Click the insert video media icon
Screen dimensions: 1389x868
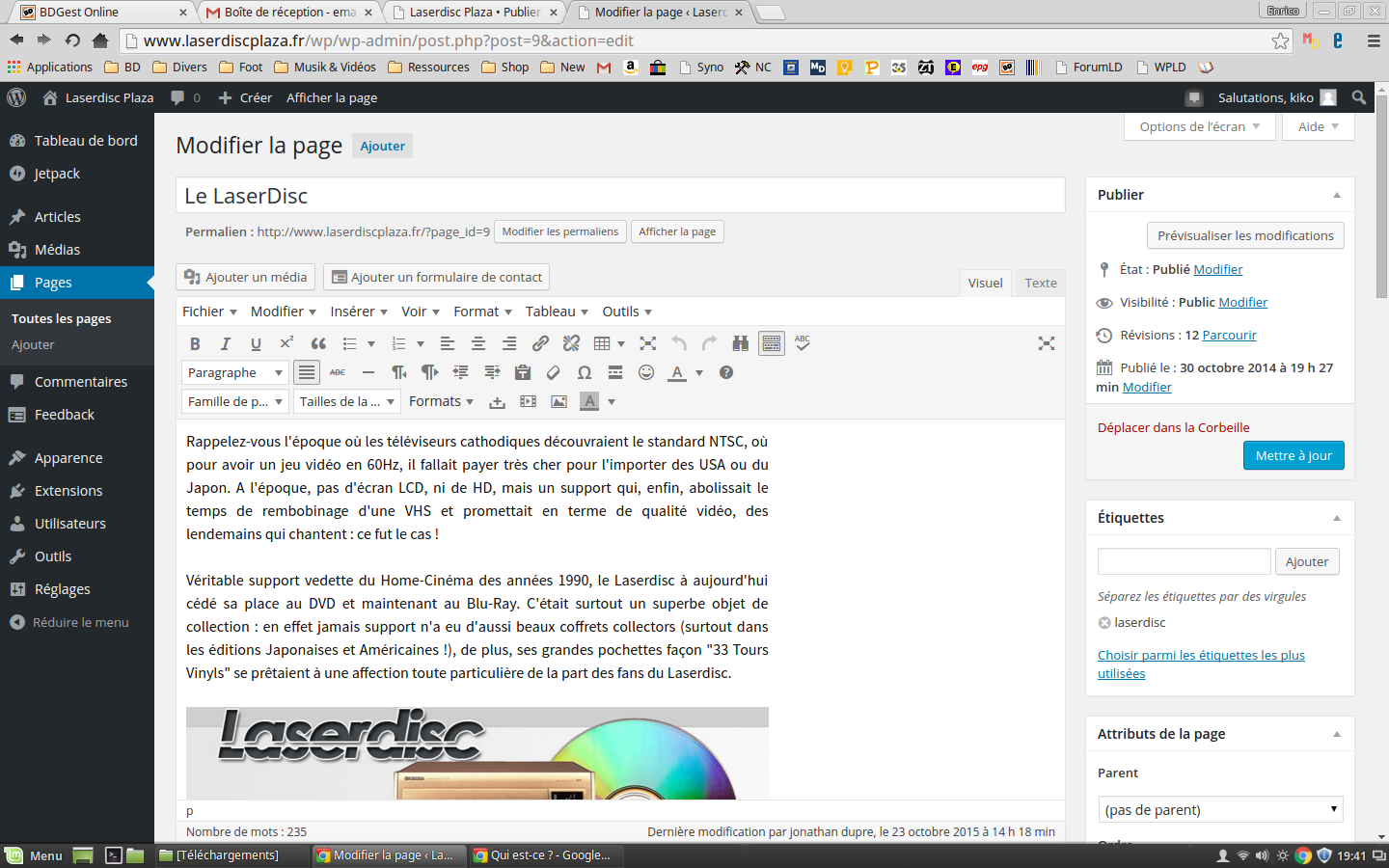pos(528,401)
